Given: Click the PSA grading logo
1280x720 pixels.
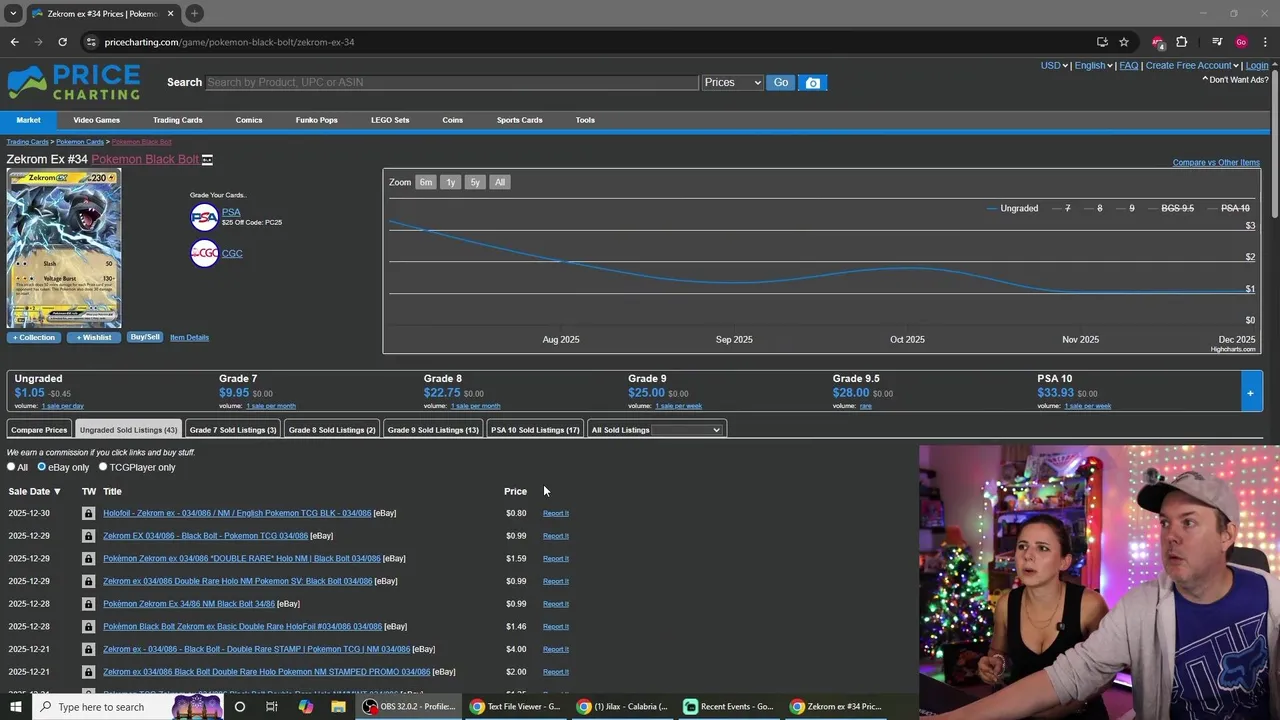Looking at the screenshot, I should point(204,217).
